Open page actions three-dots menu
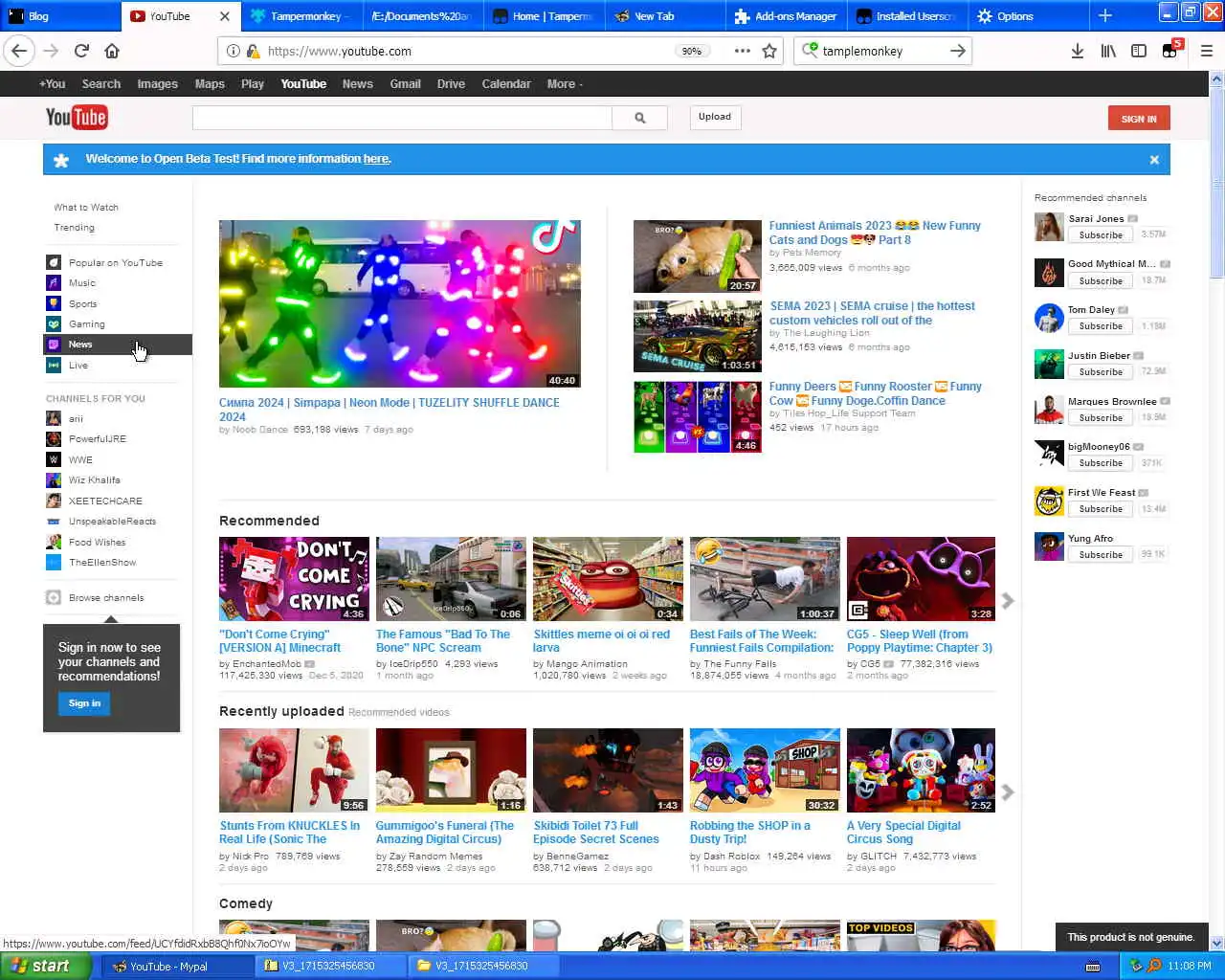1225x980 pixels. pos(742,51)
